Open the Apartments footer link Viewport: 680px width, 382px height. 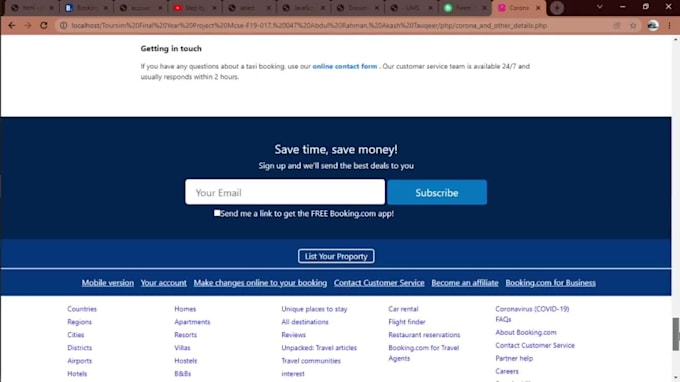[192, 322]
